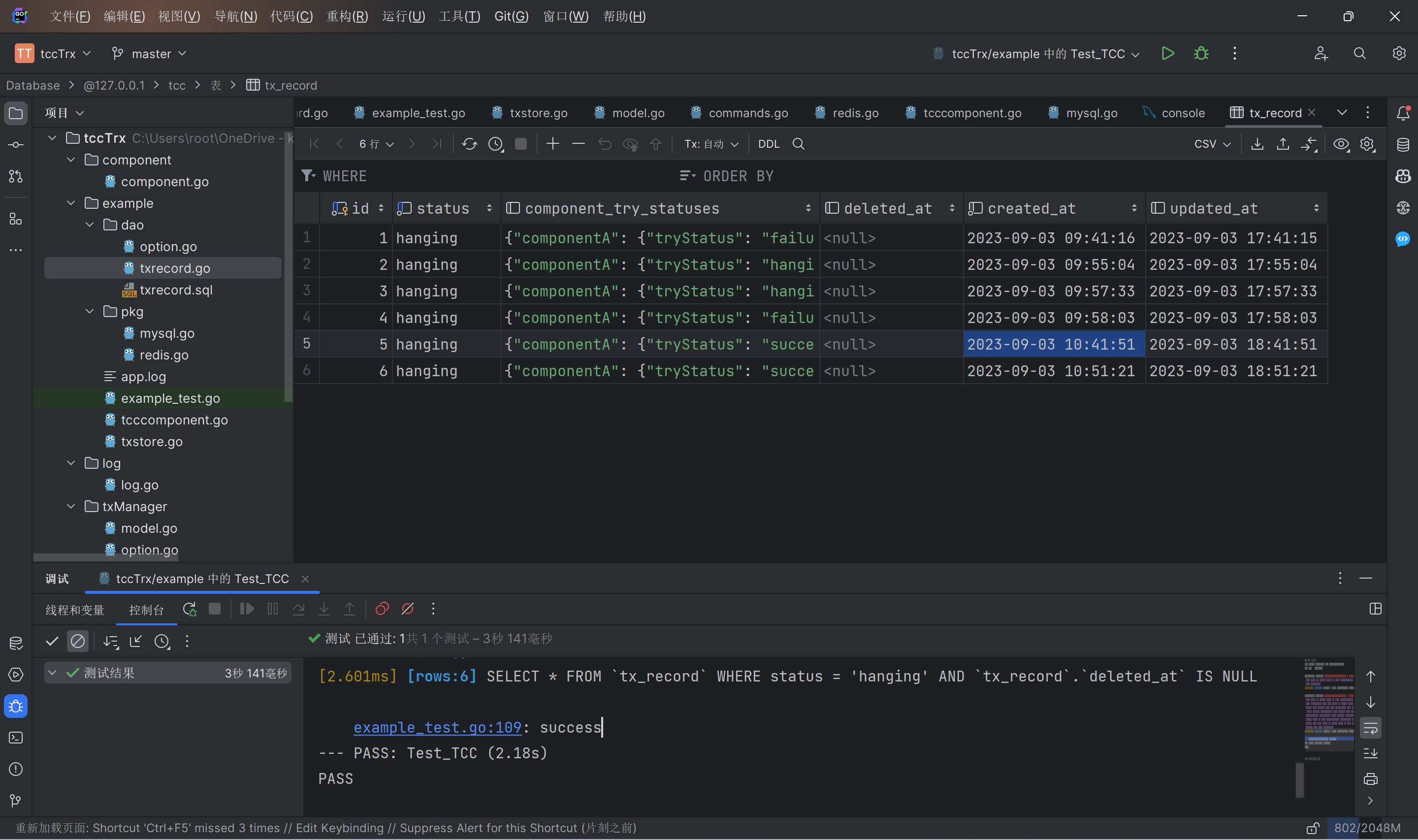Refresh the tx_record table data
Screen dimensions: 1418x840
469,144
